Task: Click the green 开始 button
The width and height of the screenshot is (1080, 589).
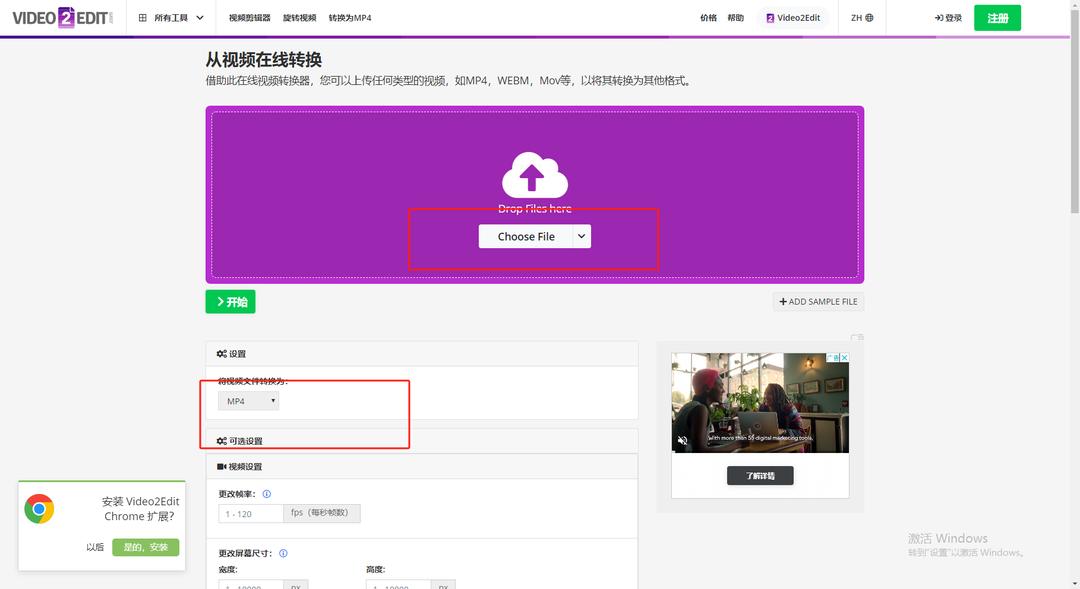Action: point(230,301)
